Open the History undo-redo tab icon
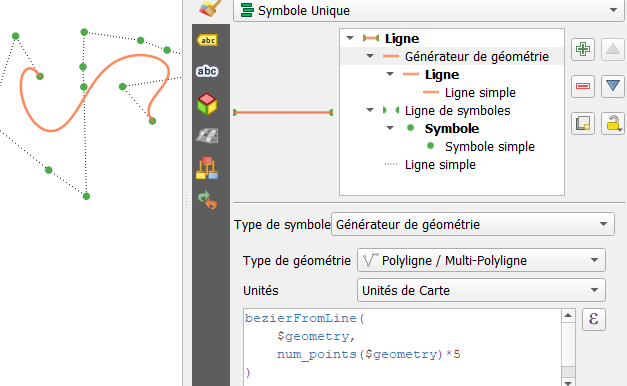The width and height of the screenshot is (627, 386). tap(207, 200)
